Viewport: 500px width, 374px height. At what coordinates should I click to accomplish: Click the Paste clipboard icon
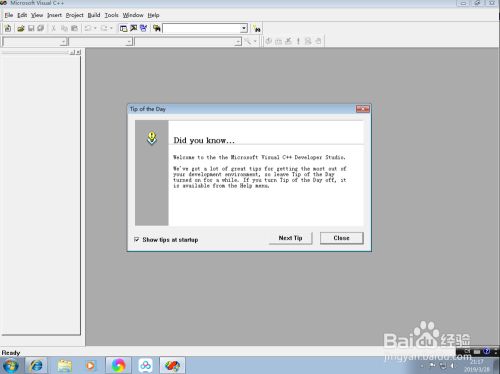coord(74,28)
